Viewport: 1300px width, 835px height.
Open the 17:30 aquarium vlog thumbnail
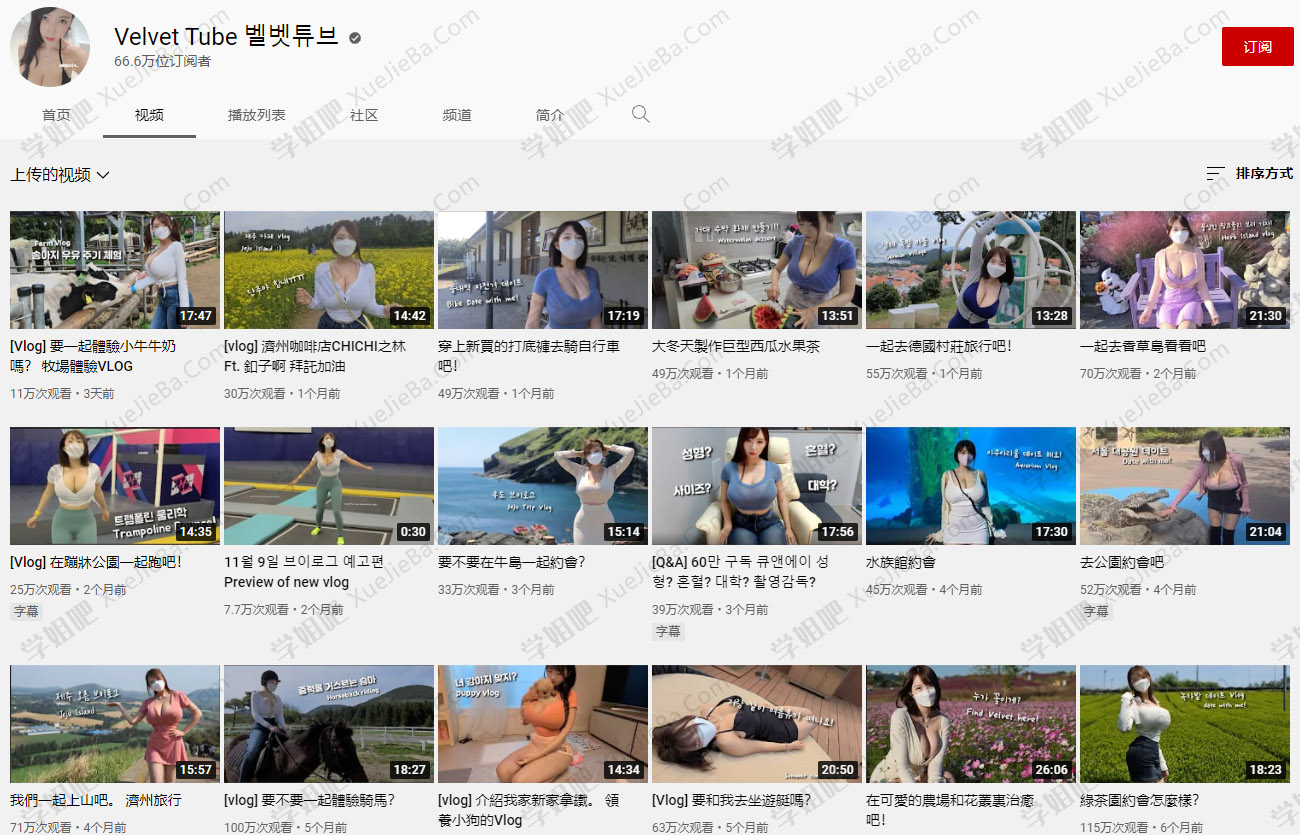click(x=971, y=486)
